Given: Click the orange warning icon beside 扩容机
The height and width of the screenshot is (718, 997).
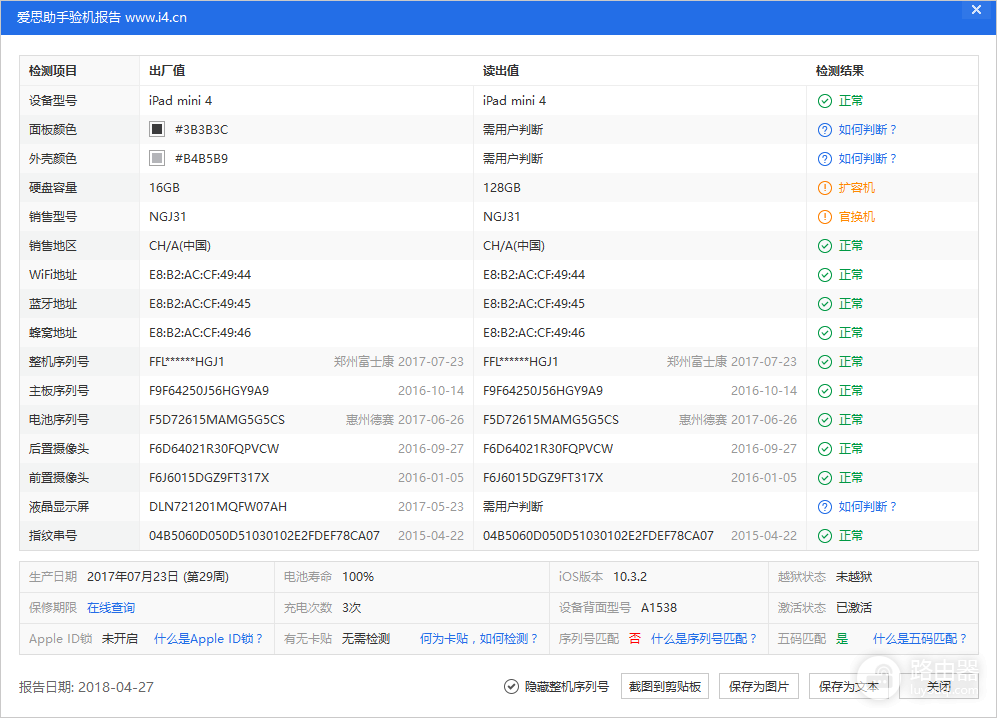Looking at the screenshot, I should [x=825, y=188].
